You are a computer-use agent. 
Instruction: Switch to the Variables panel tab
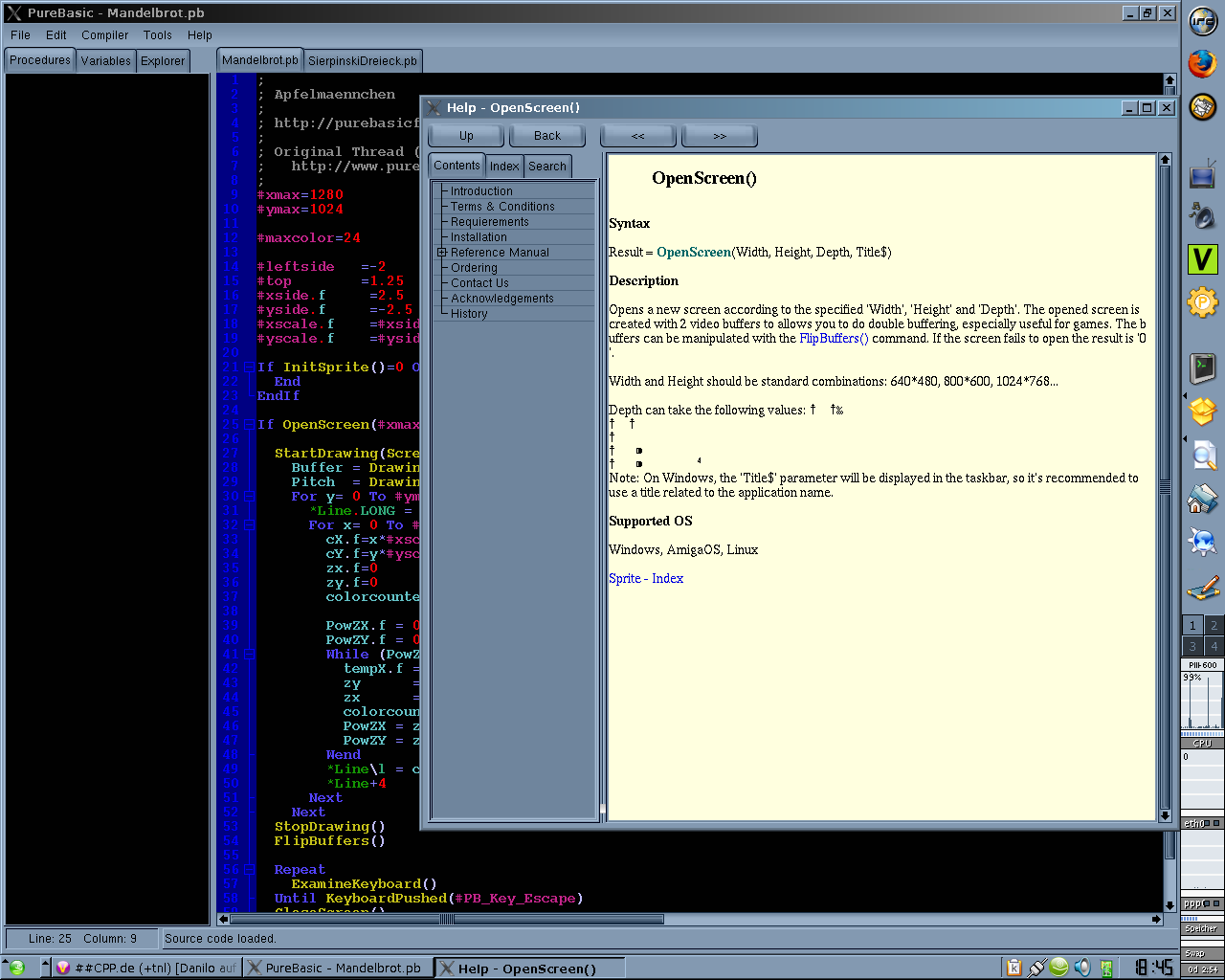105,60
